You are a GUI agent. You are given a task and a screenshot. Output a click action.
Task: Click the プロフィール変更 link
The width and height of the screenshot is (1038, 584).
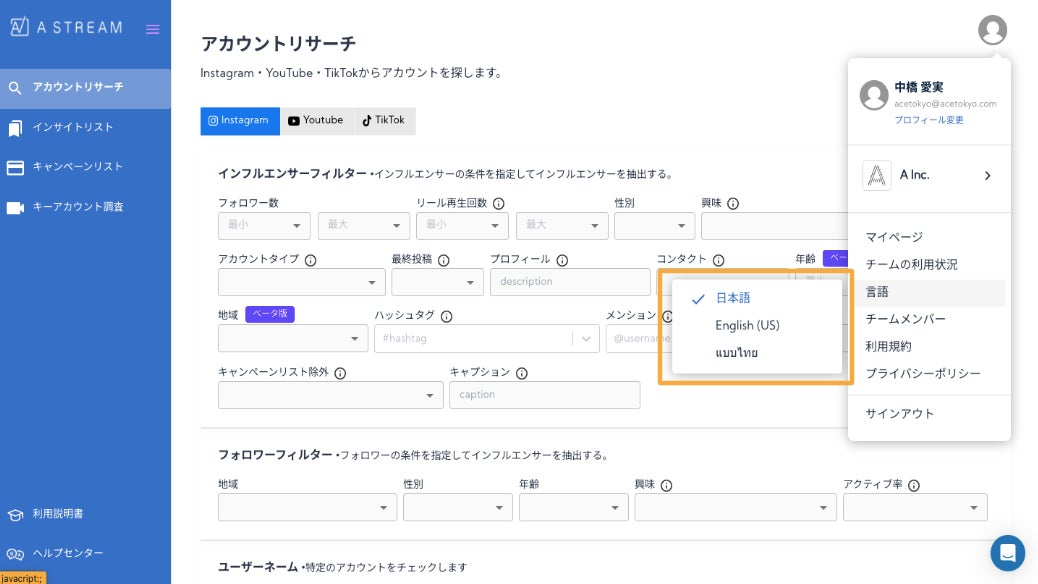point(929,120)
